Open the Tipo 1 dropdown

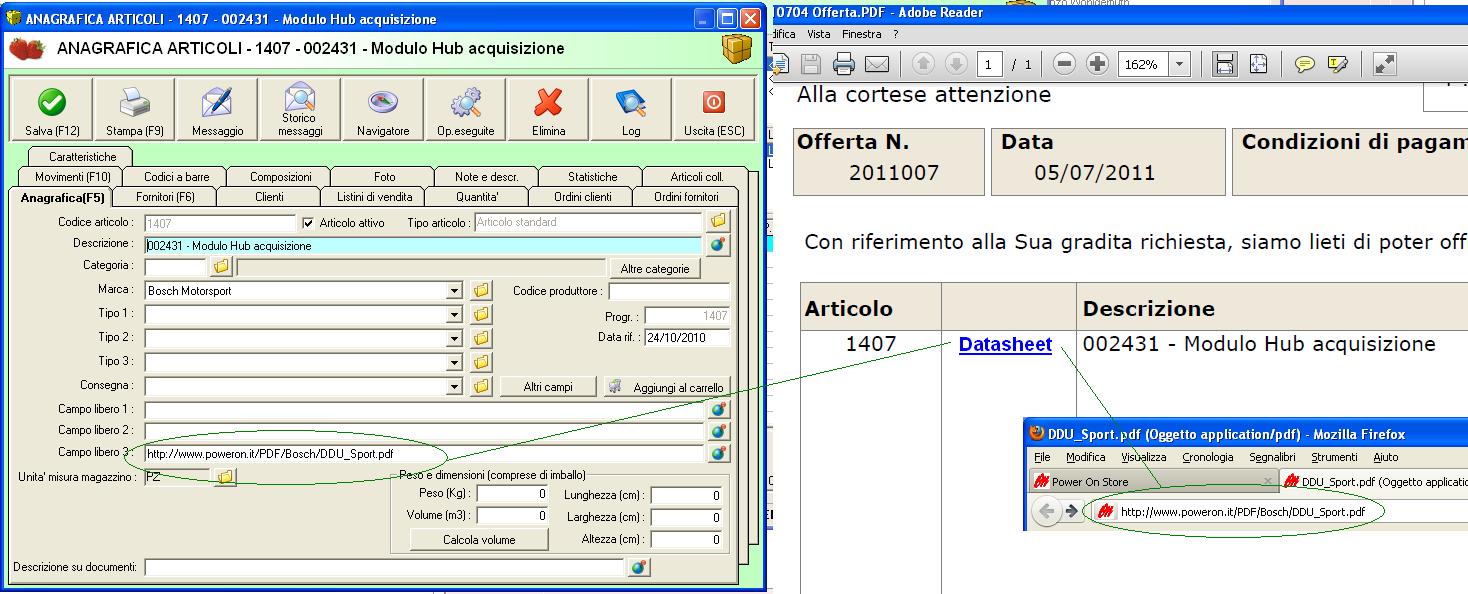455,315
